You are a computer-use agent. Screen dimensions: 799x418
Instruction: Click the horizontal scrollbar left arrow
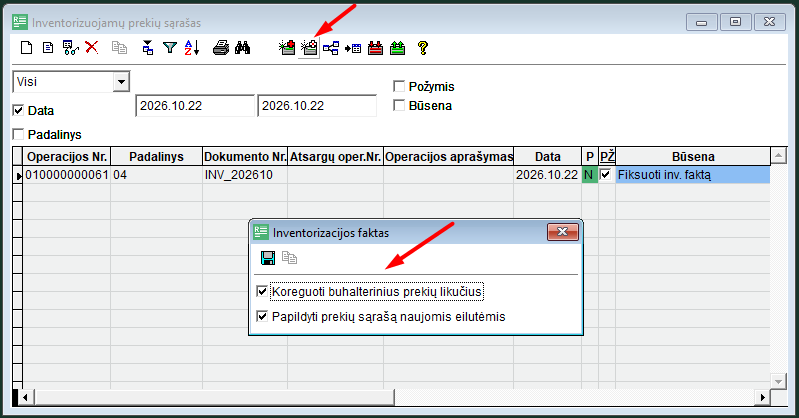click(25, 397)
